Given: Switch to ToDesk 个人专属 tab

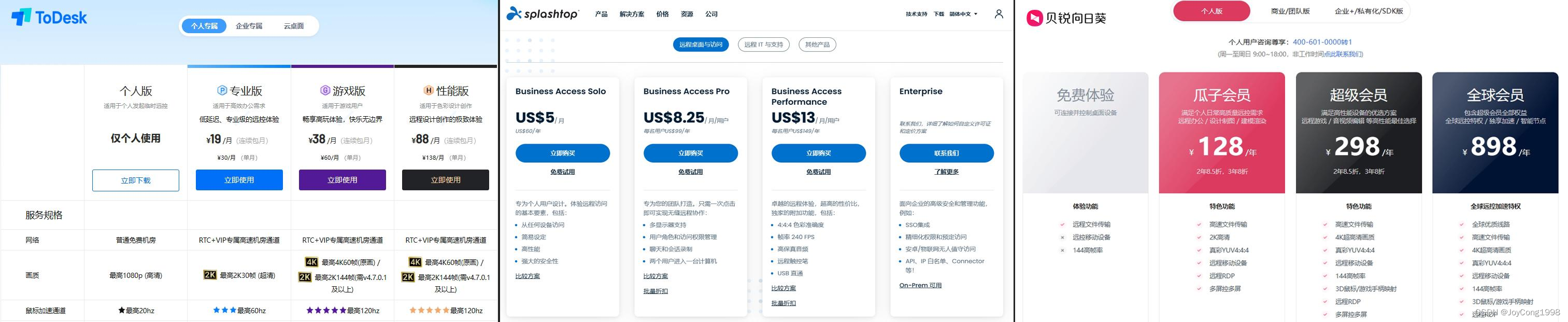Looking at the screenshot, I should (x=204, y=26).
